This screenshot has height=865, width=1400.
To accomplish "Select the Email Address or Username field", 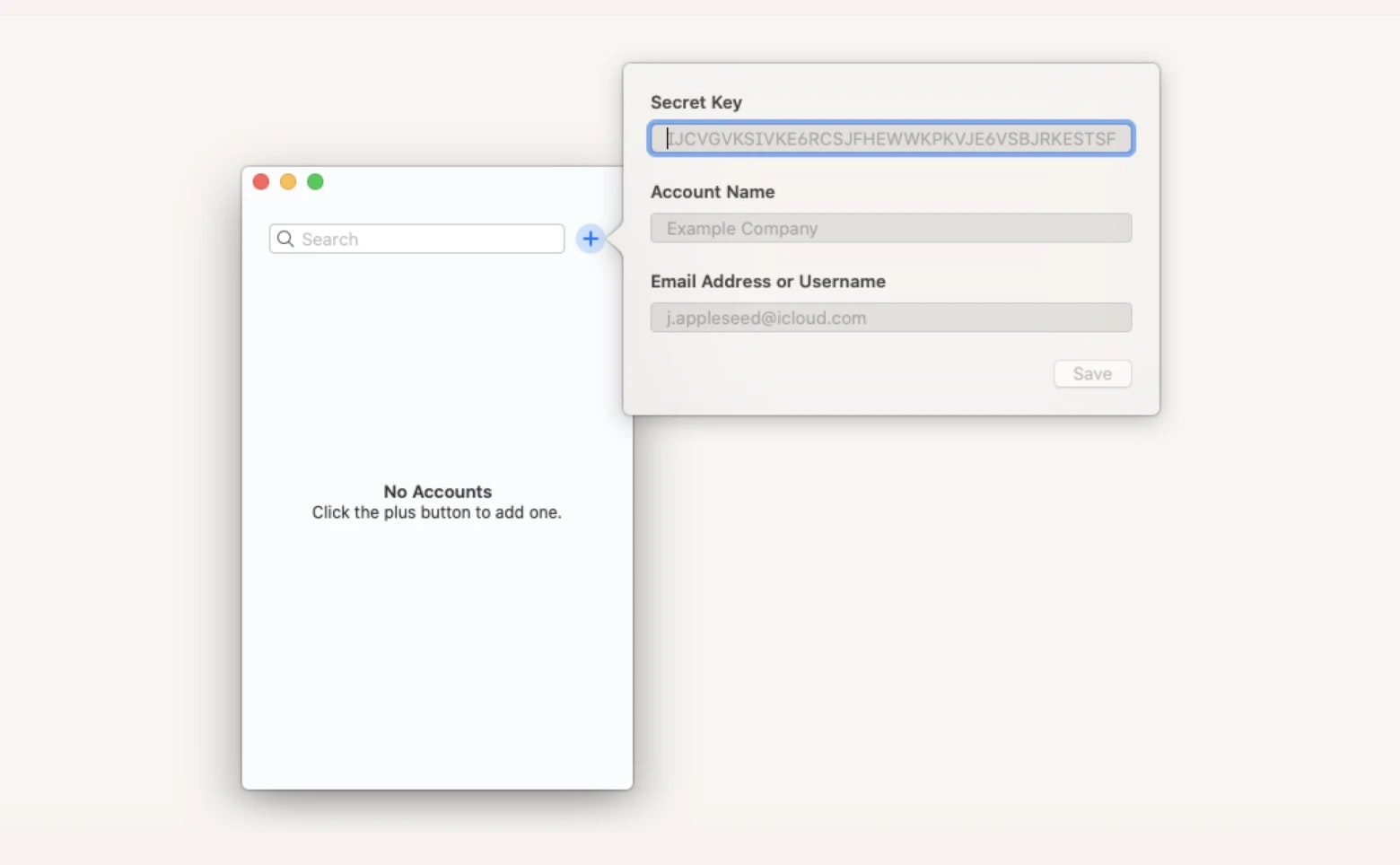I will point(891,318).
